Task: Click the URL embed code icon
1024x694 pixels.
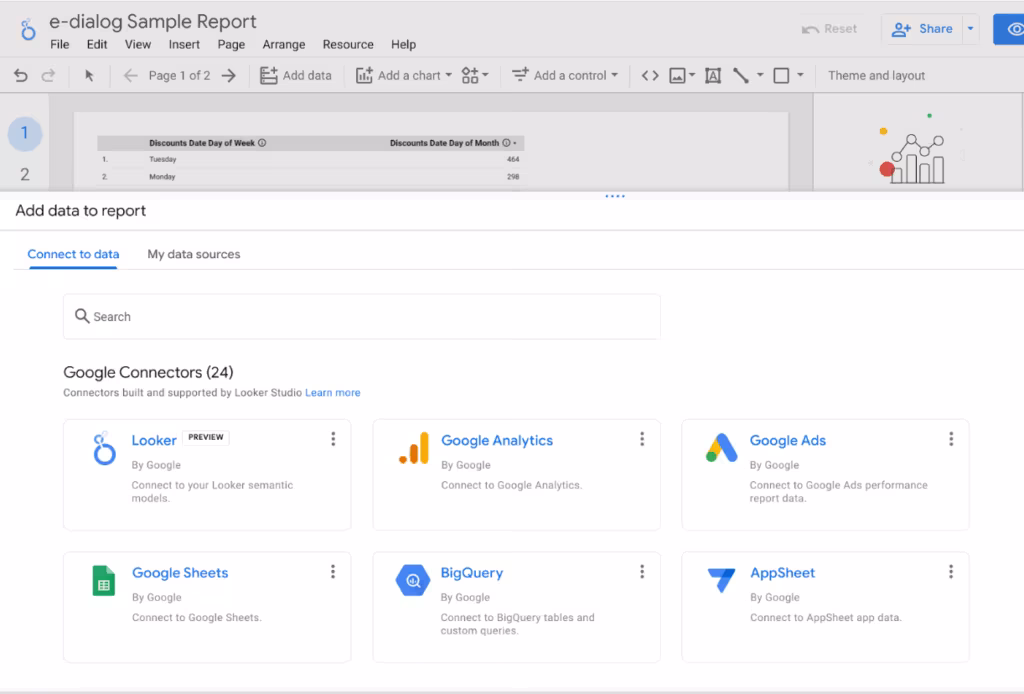Action: (x=650, y=75)
